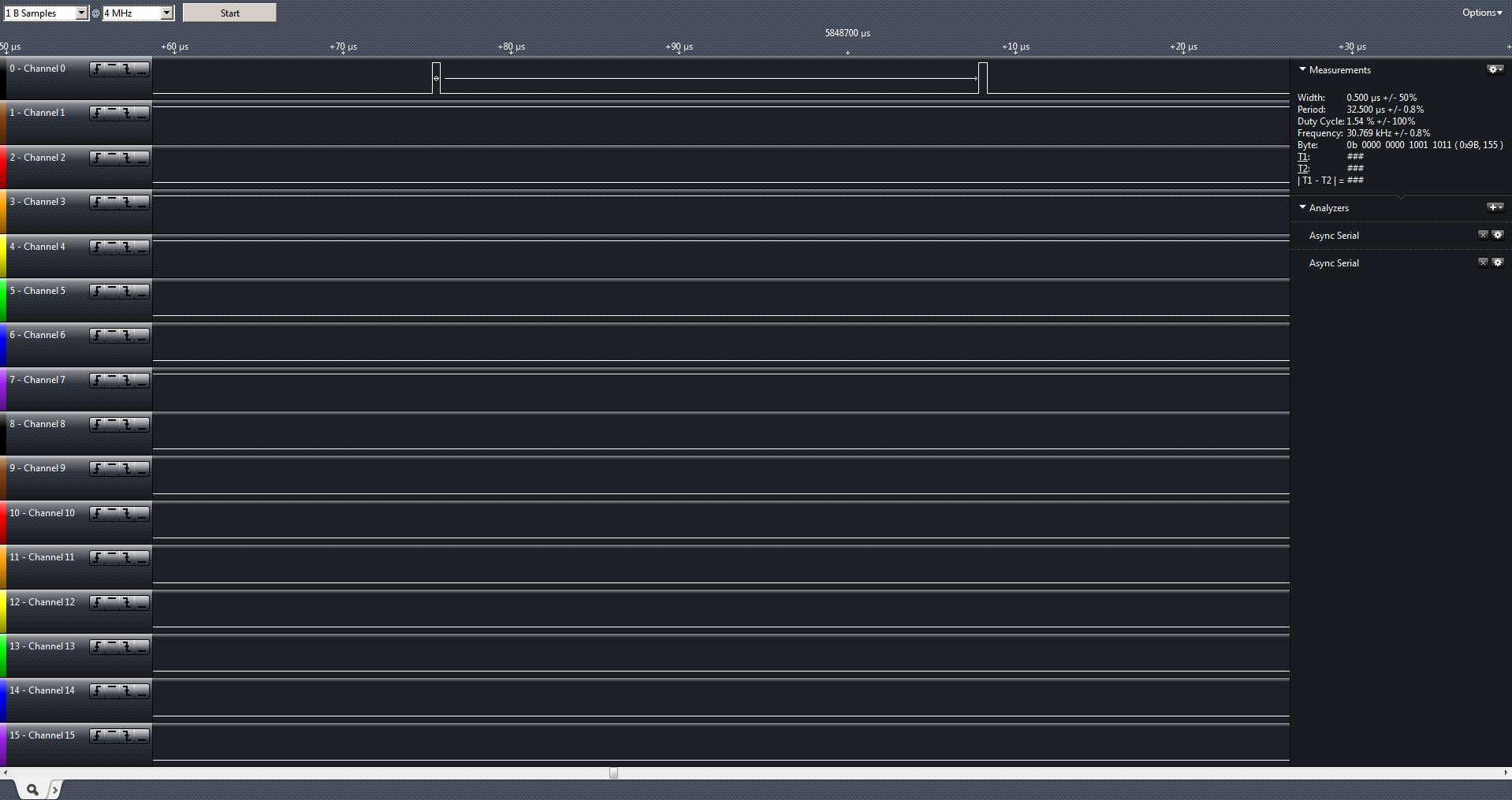Open the Measurements gear settings menu
The width and height of the screenshot is (1512, 800).
(1495, 69)
